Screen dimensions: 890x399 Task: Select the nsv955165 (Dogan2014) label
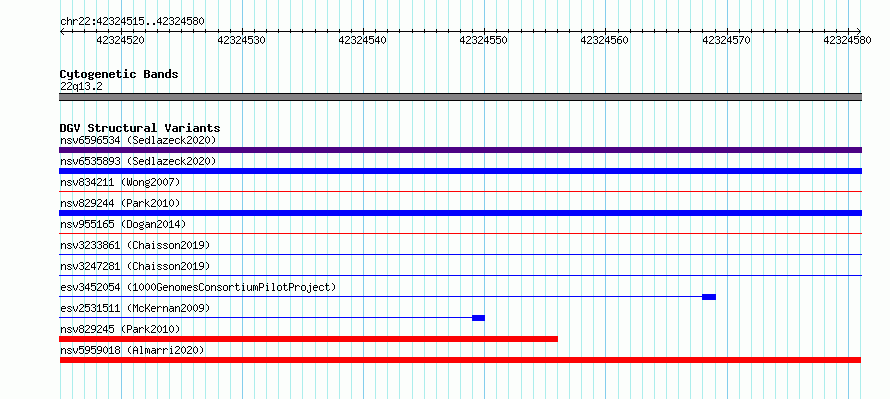pos(123,224)
